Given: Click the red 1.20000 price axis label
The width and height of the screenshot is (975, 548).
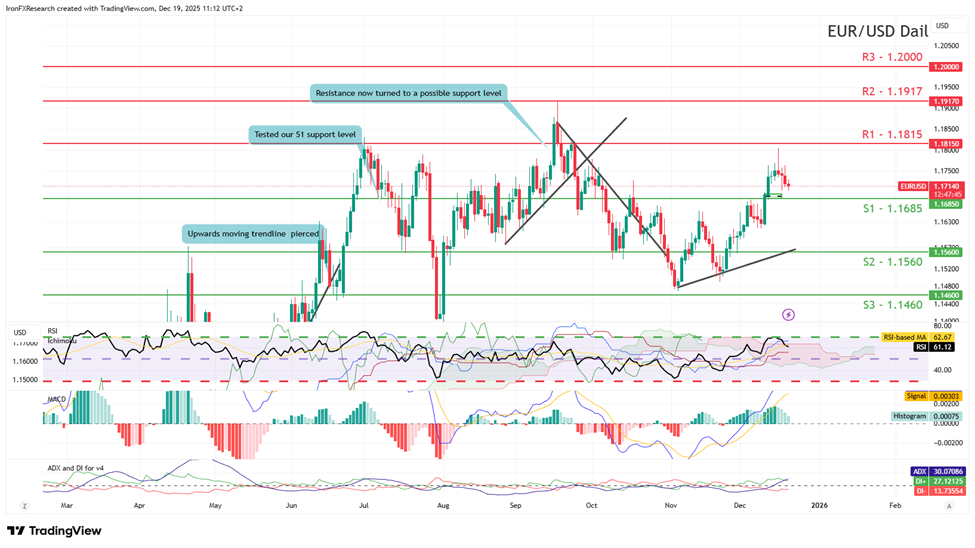Looking at the screenshot, I should [x=945, y=67].
